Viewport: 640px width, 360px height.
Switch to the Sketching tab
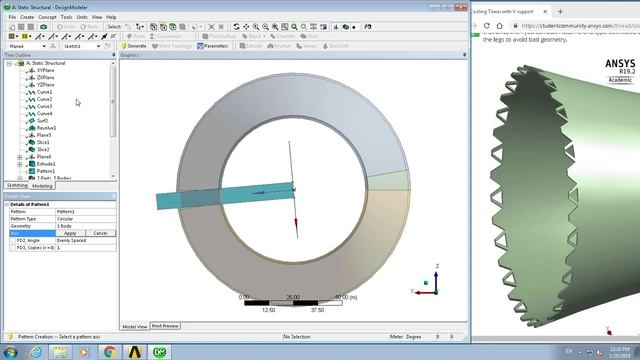click(x=17, y=186)
